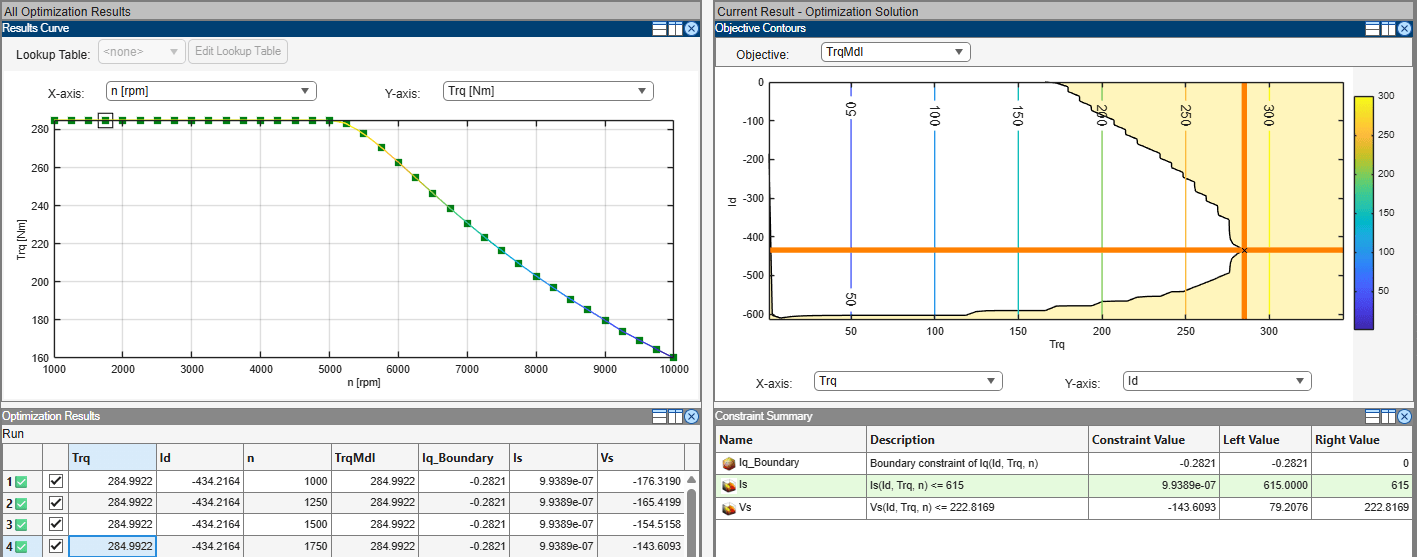Viewport: 1417px width, 557px height.
Task: Split Optimization Results panel into columns
Action: [x=675, y=416]
